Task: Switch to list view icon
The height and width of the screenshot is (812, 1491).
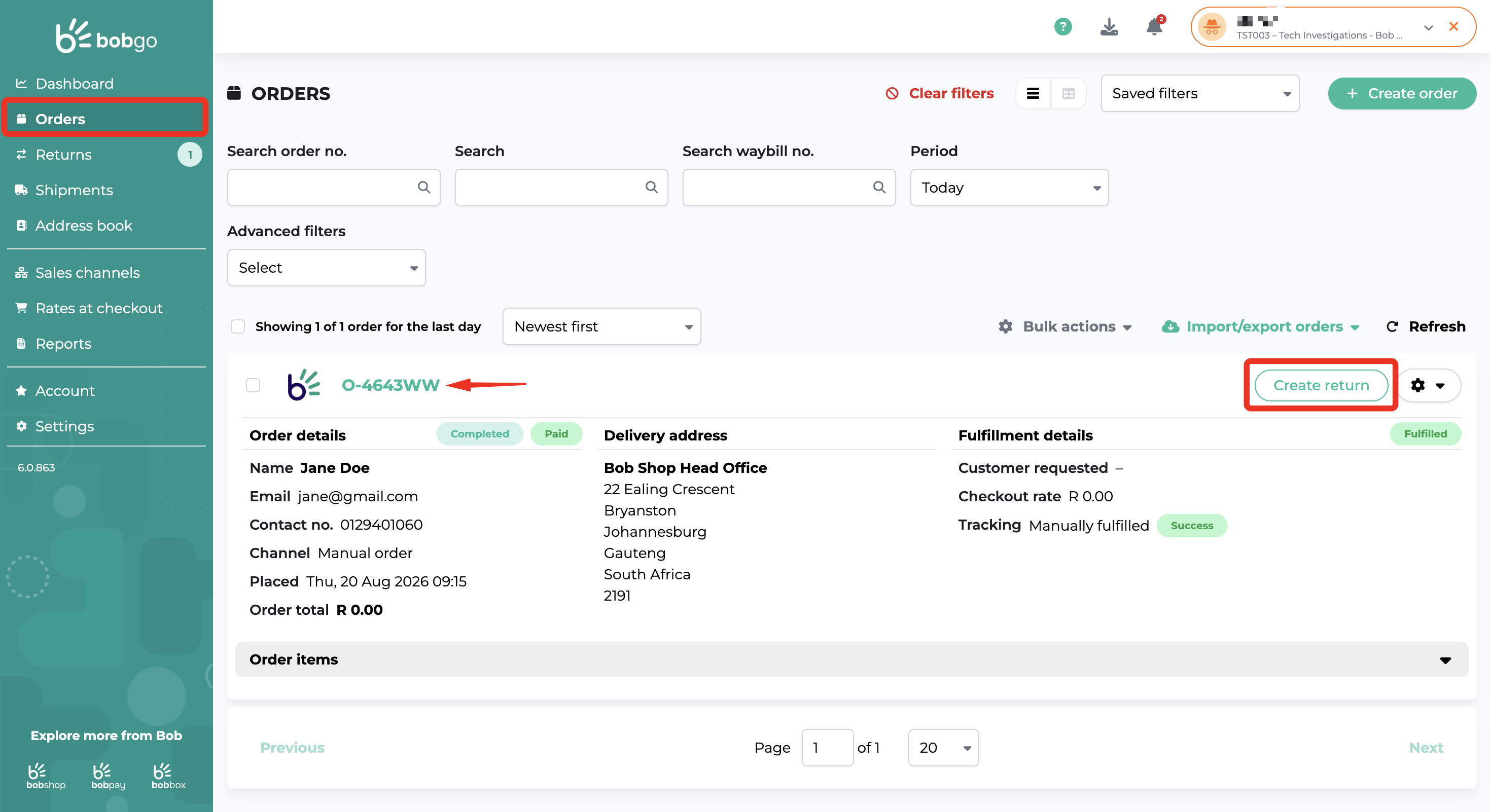Action: [1033, 93]
